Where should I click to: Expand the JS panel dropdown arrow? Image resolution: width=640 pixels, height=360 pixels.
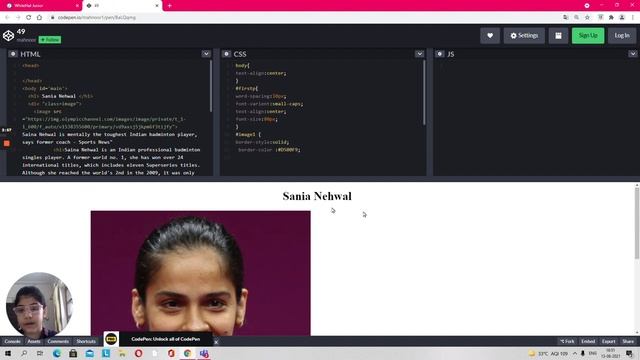[x=633, y=54]
